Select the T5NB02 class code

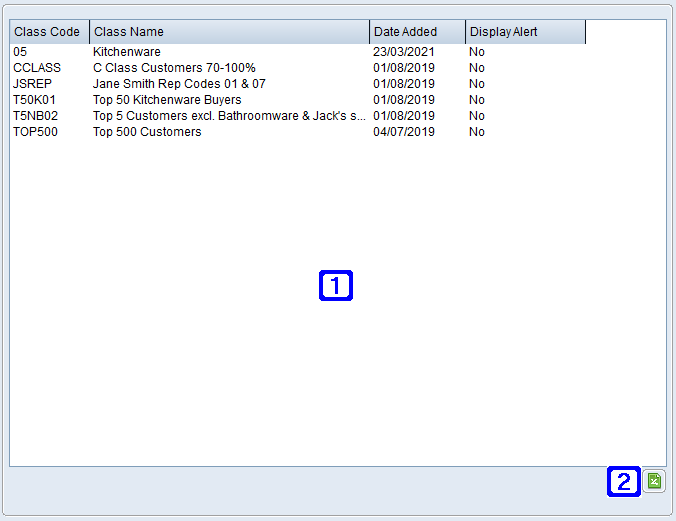click(x=35, y=116)
